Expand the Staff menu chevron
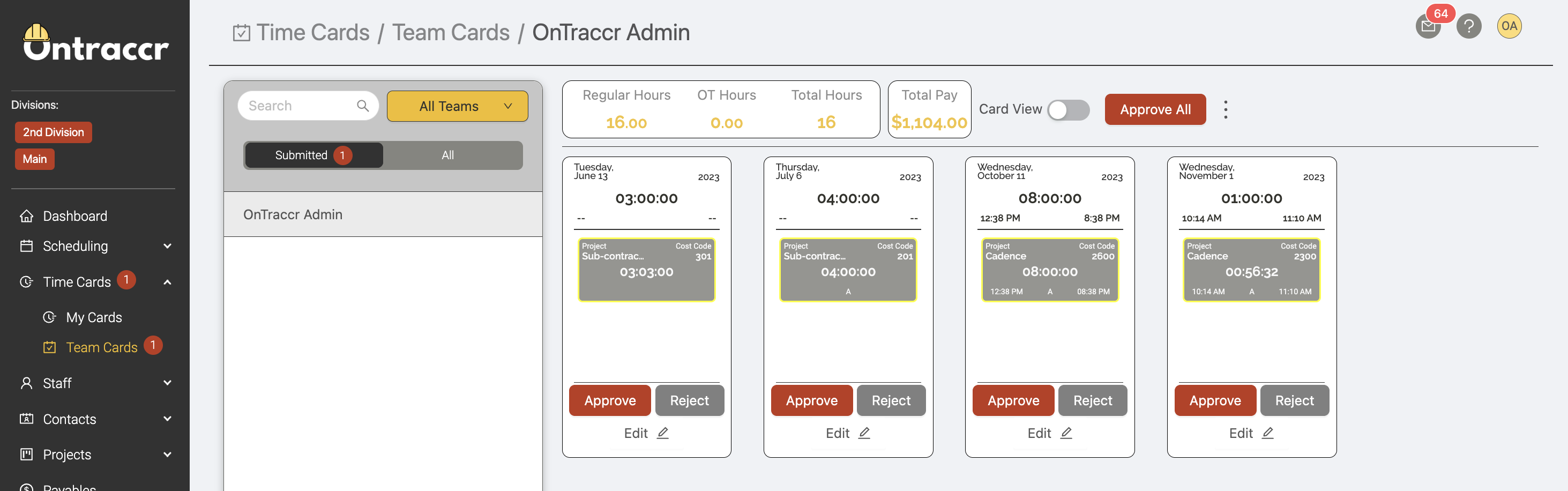Image resolution: width=1568 pixels, height=491 pixels. 167,383
